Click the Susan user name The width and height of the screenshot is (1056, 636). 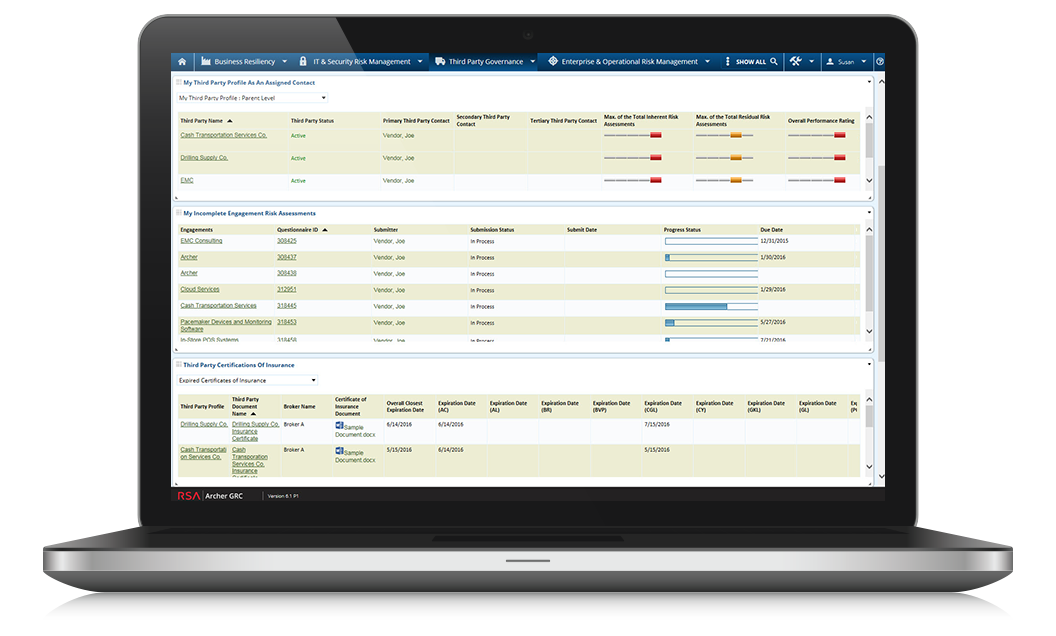846,62
